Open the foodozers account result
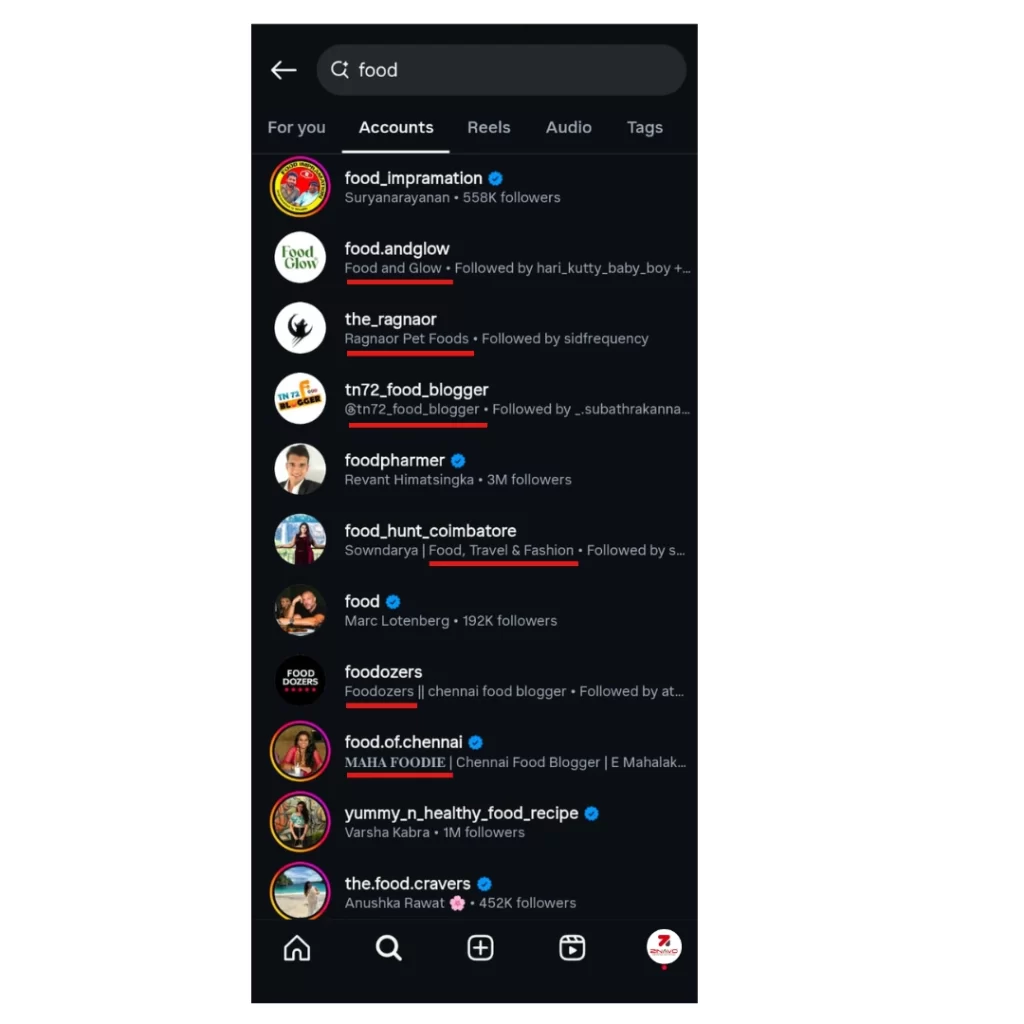This screenshot has width=1024, height=1024. coord(475,681)
